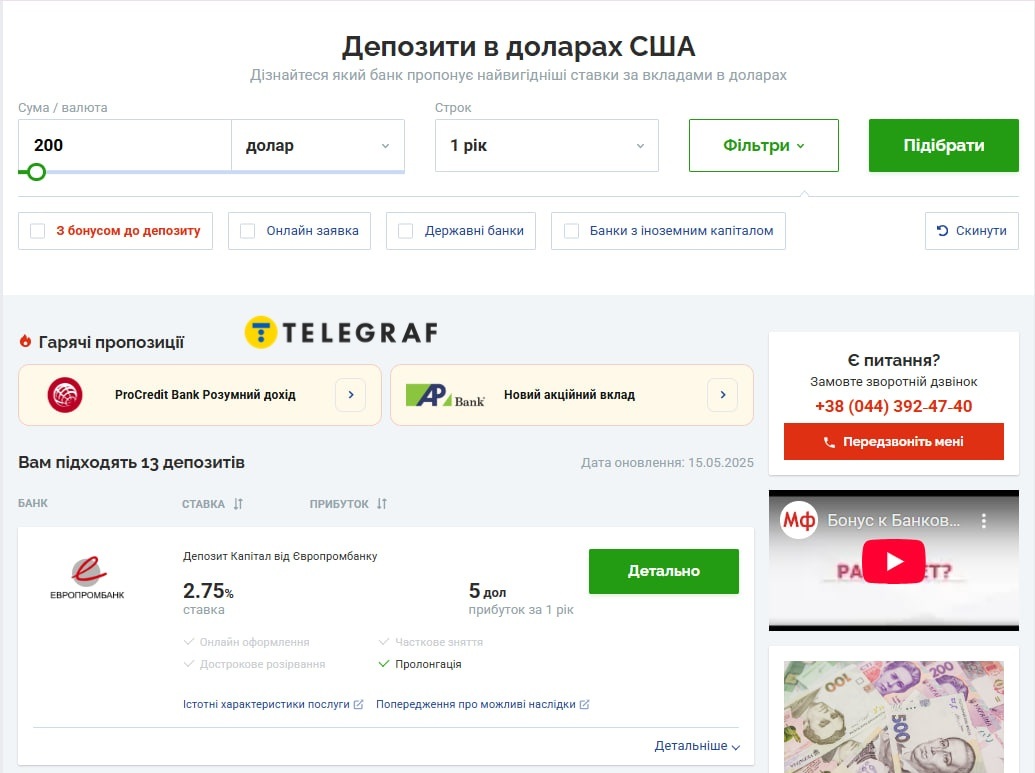
Task: Check the Державні банки filter
Action: pyautogui.click(x=406, y=231)
